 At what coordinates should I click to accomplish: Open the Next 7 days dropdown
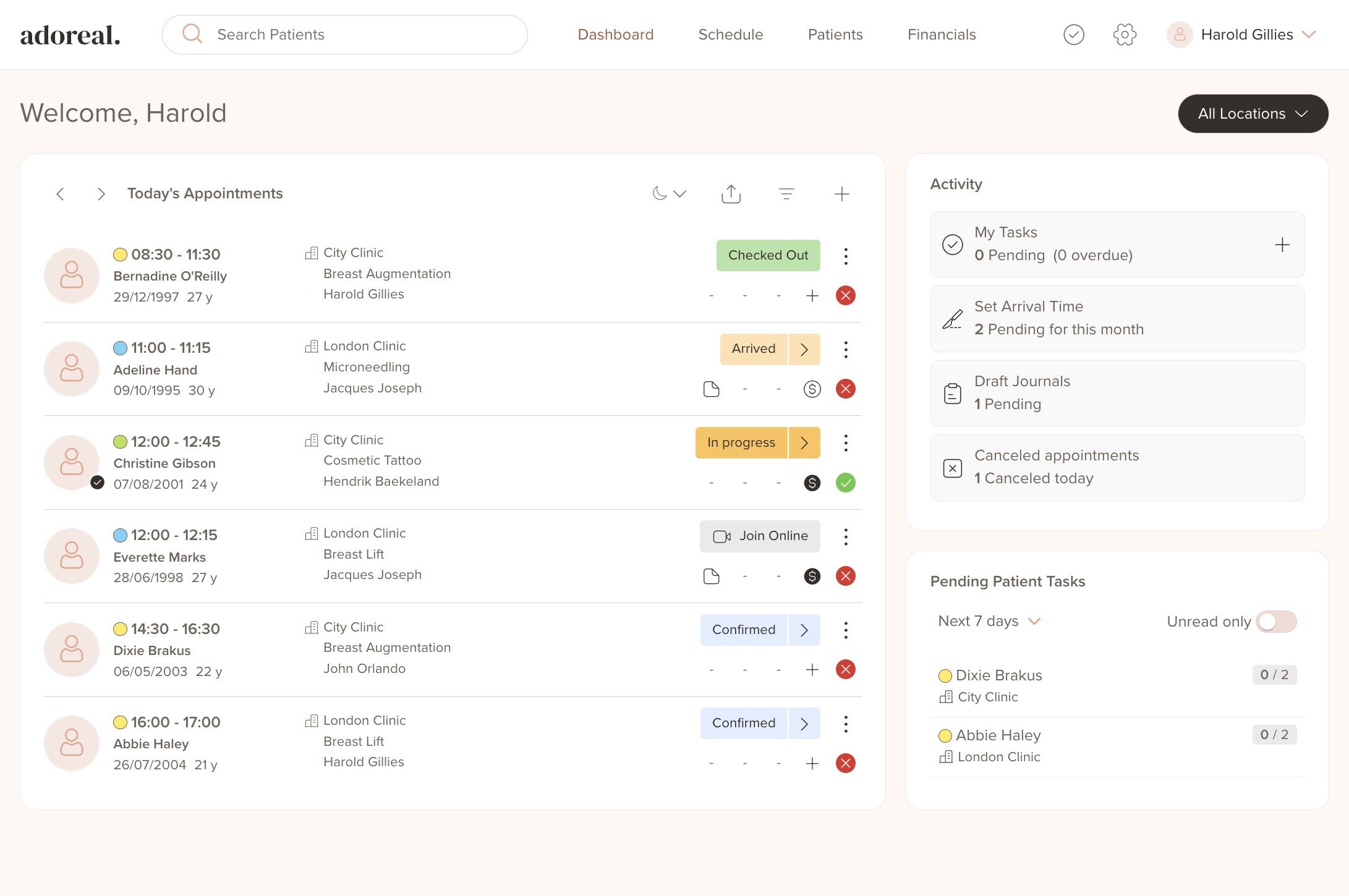click(x=989, y=621)
